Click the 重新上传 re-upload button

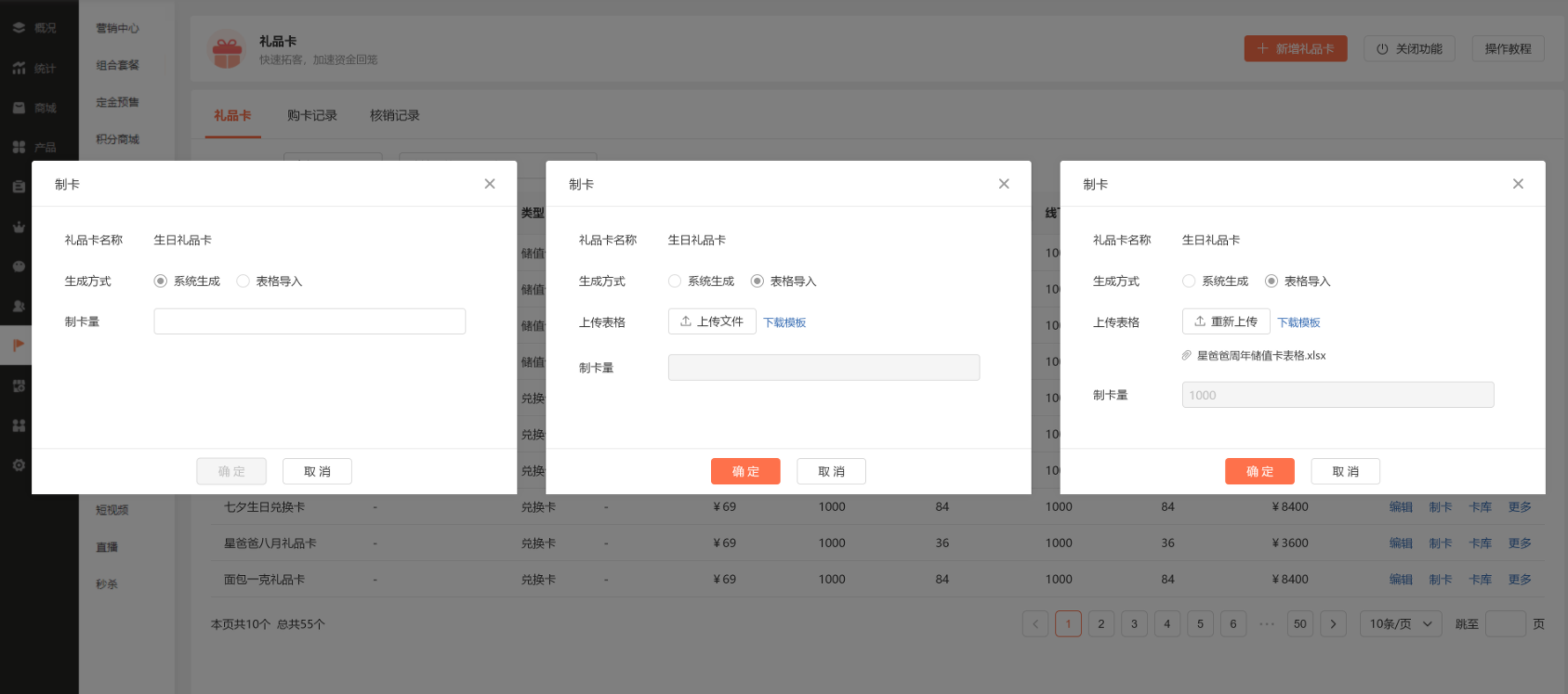[x=1226, y=321]
